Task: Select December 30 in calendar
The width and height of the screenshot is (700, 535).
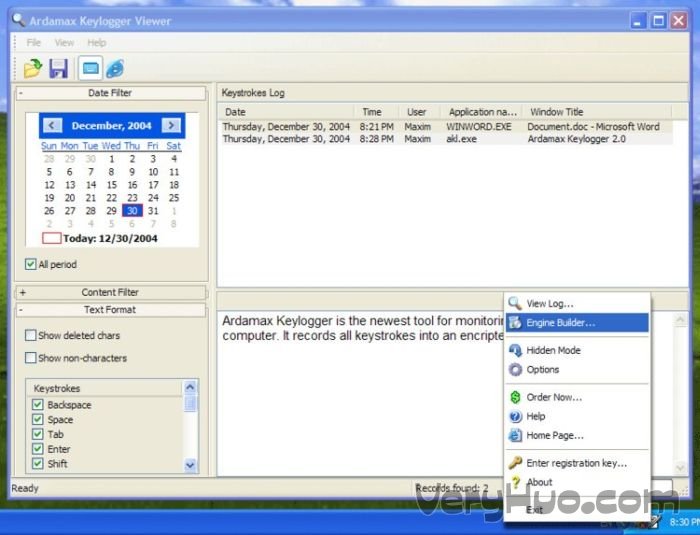Action: tap(132, 211)
